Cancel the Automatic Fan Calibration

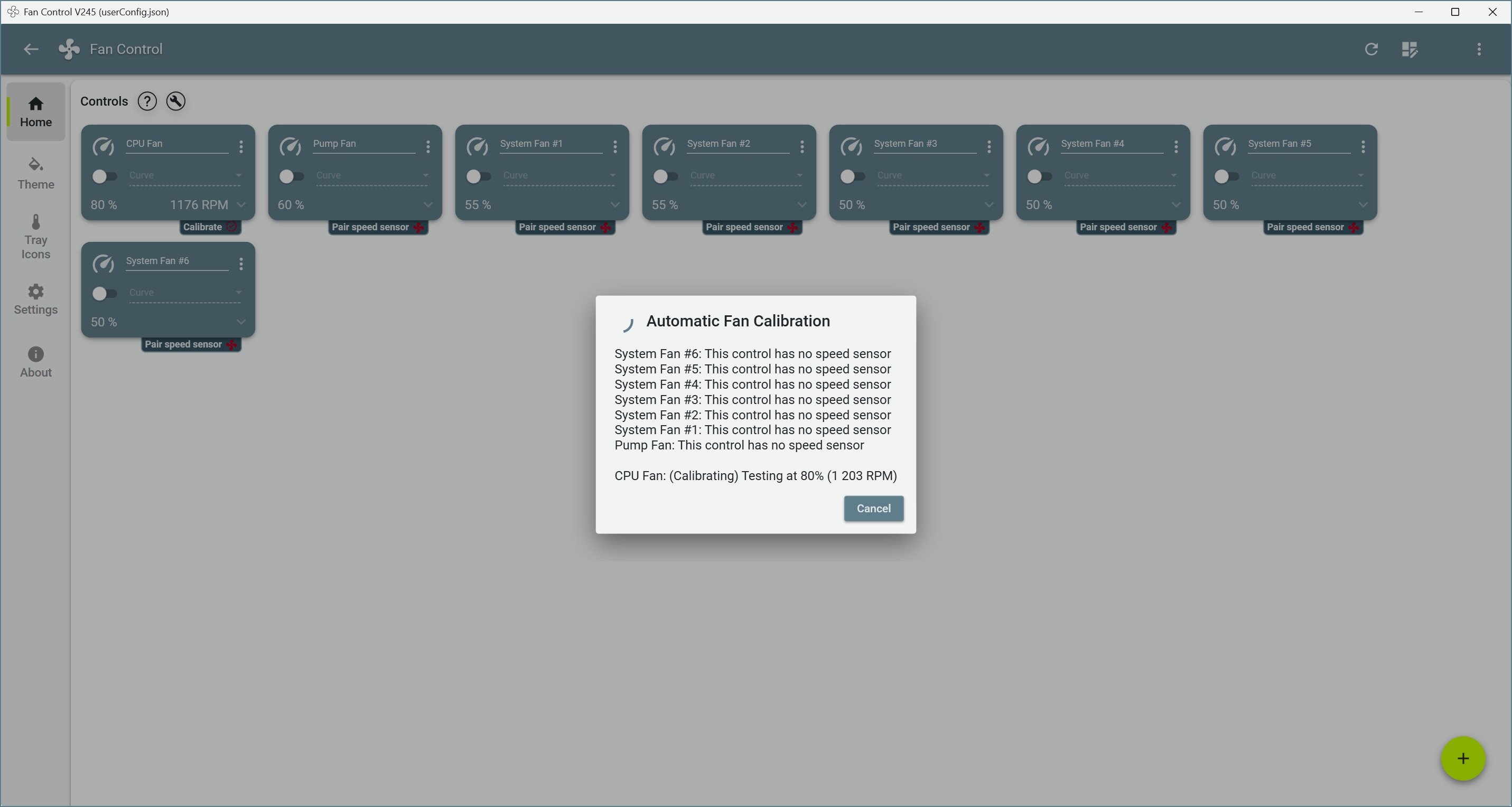point(873,508)
